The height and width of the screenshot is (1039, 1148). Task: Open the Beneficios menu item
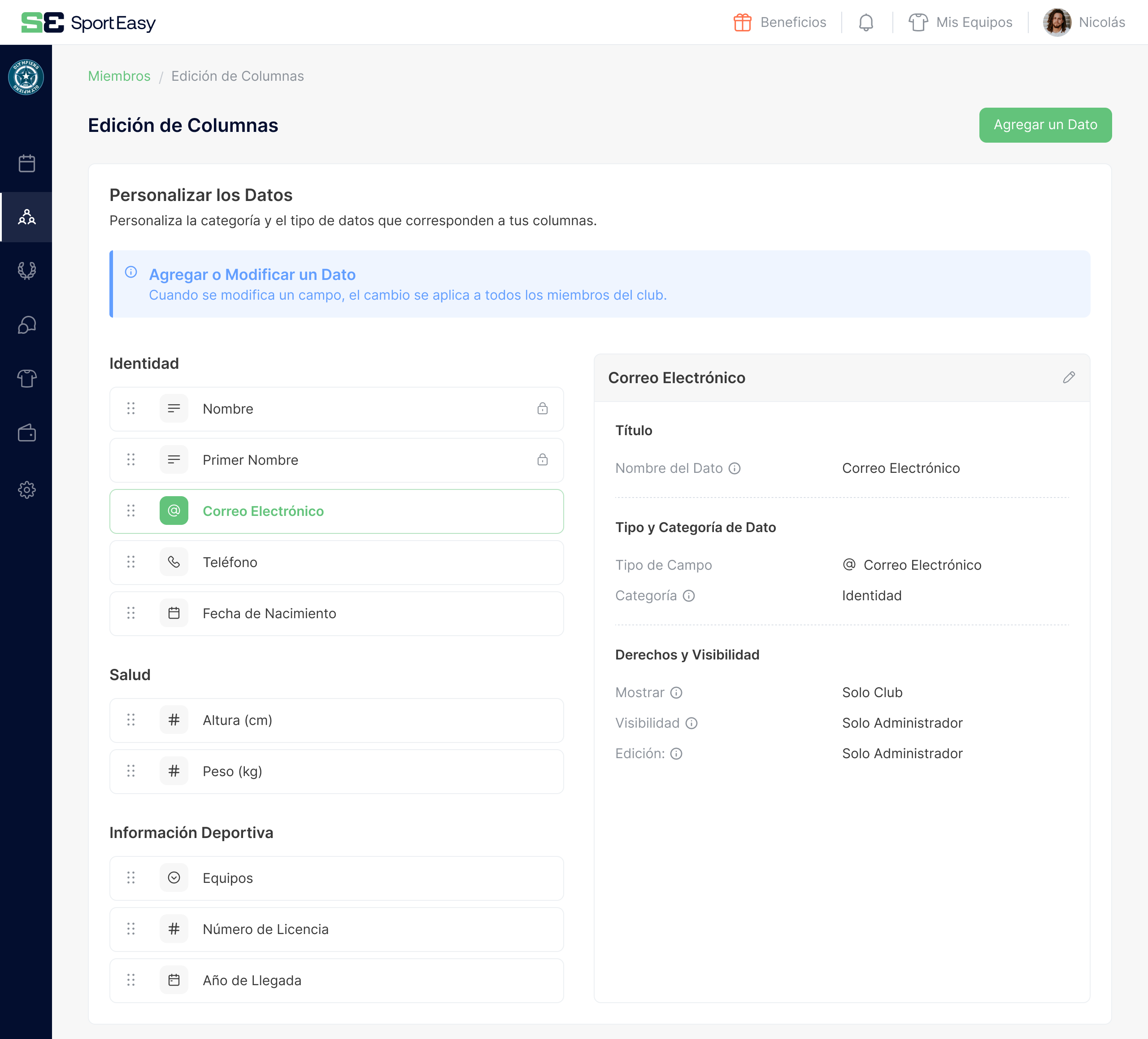(x=779, y=22)
